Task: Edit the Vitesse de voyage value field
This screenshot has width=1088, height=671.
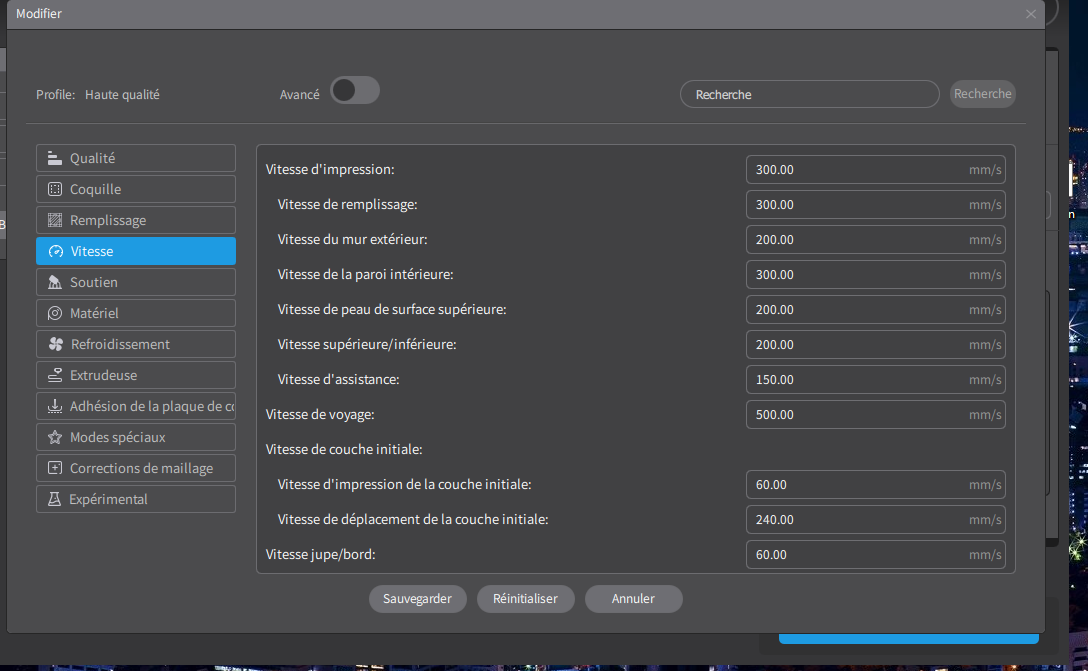Action: [x=876, y=415]
